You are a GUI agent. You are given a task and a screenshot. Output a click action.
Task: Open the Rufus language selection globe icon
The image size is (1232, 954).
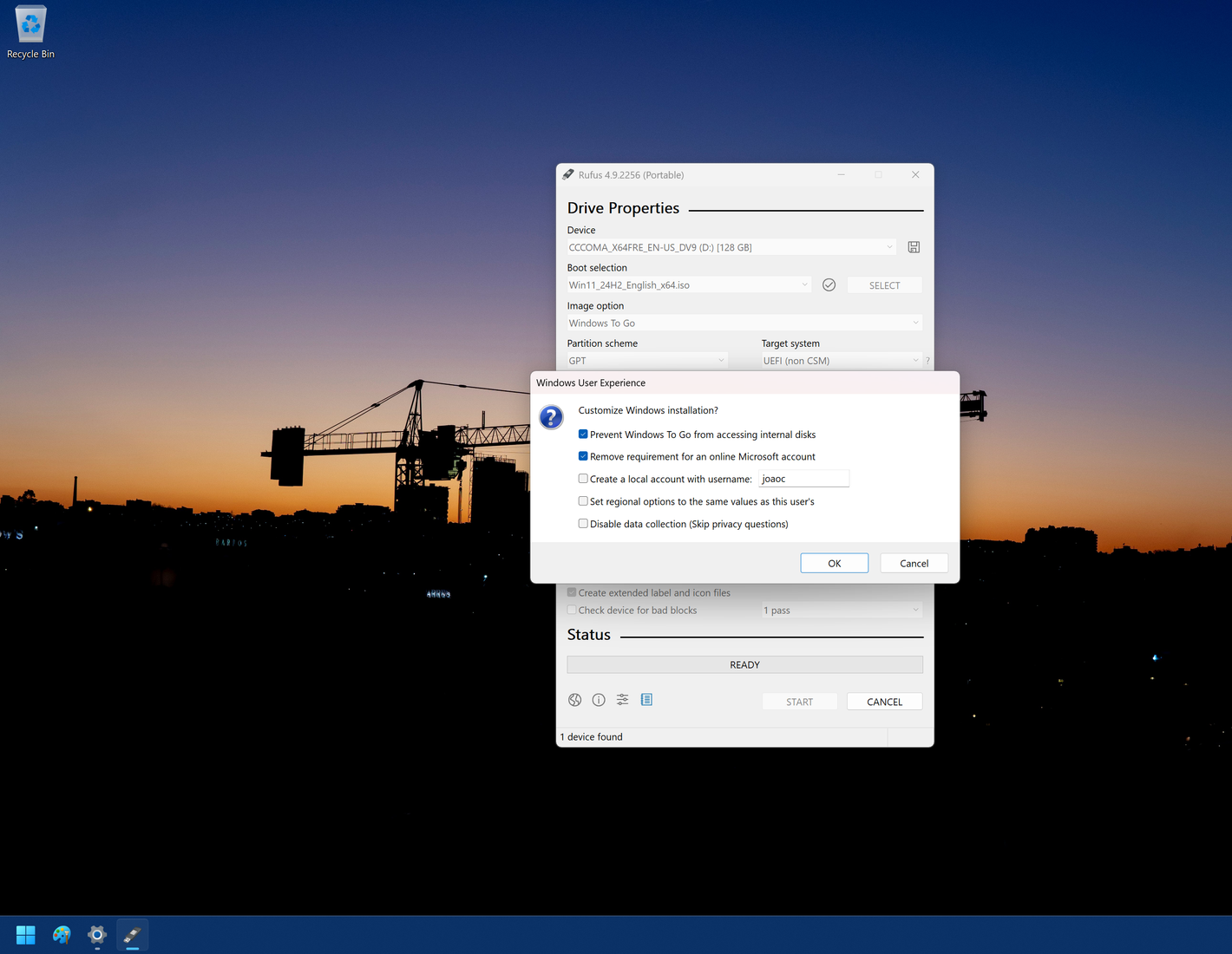[574, 699]
